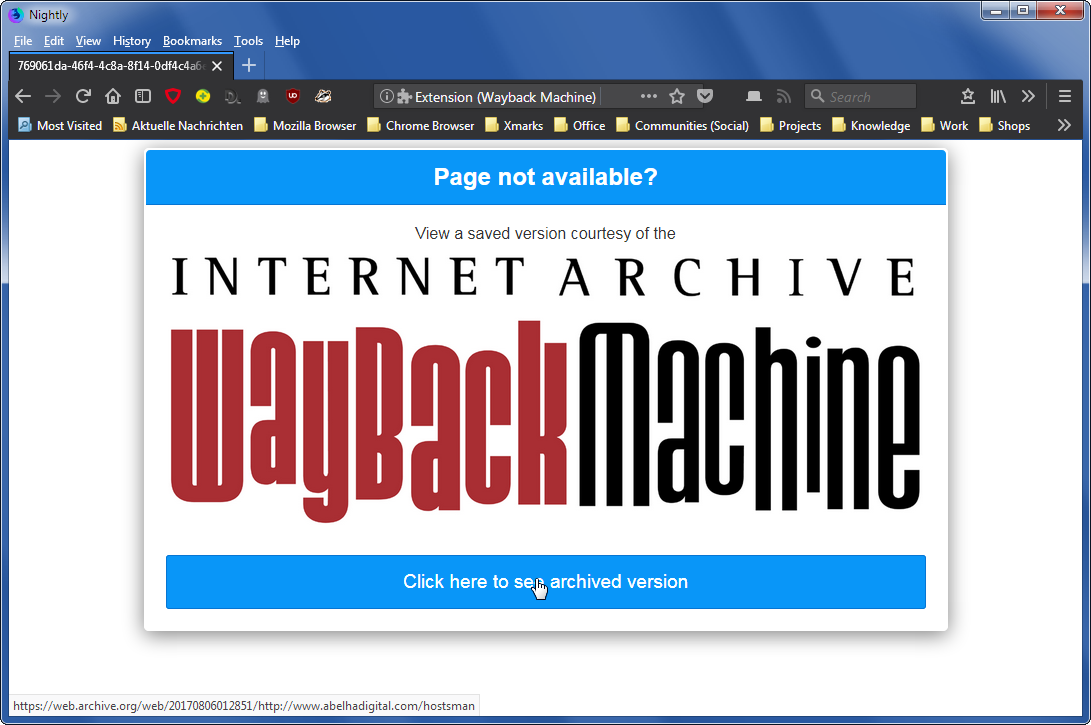This screenshot has width=1091, height=725.
Task: Open the Edit menu
Action: (54, 41)
